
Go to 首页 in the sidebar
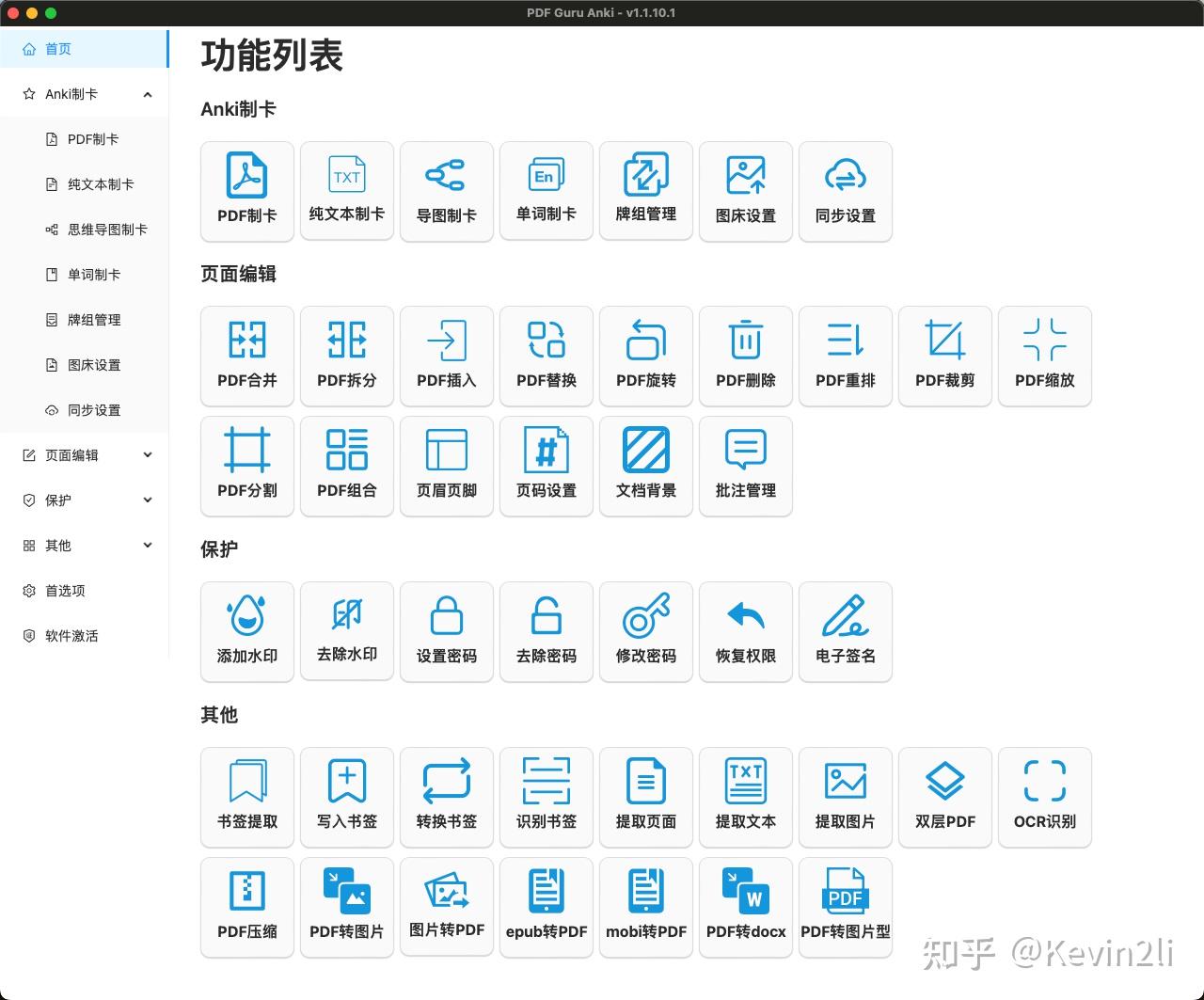tap(57, 48)
